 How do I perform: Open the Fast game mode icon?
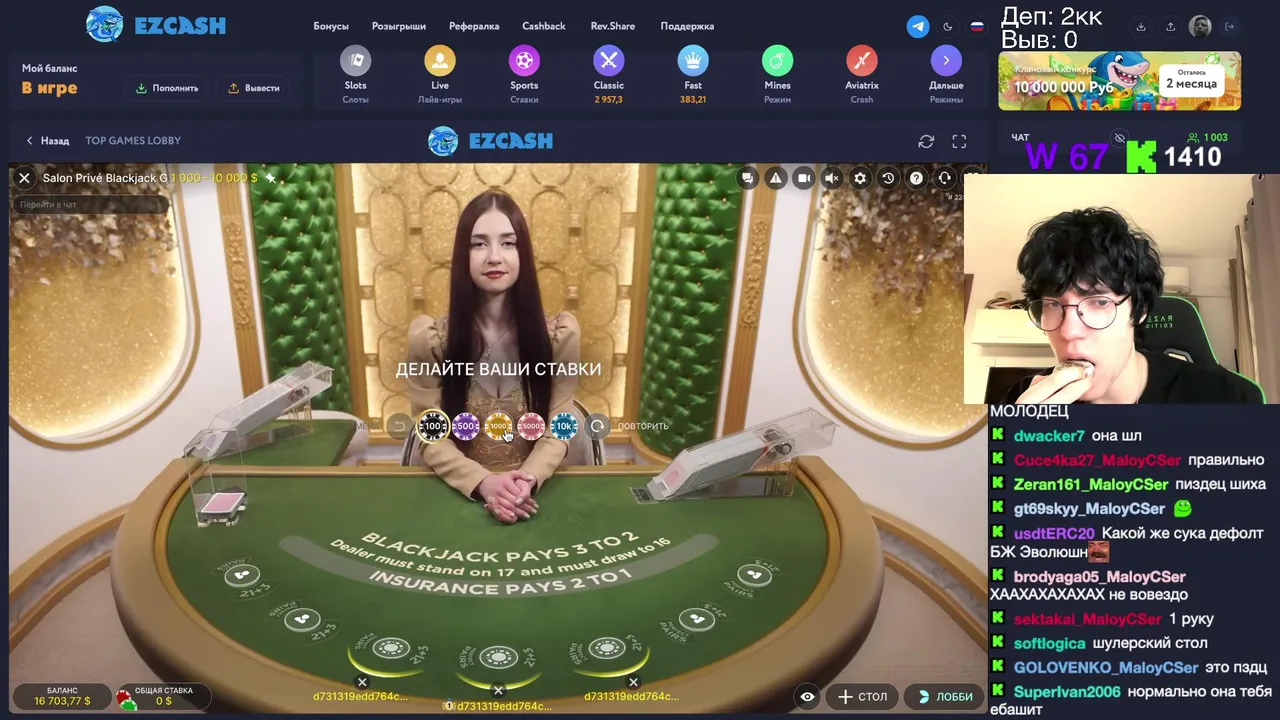click(x=693, y=61)
